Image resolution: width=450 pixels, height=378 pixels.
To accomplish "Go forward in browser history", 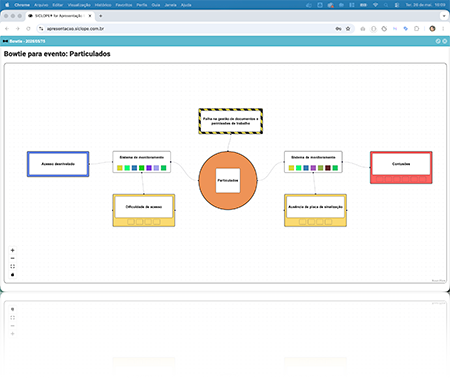I will pyautogui.click(x=18, y=29).
